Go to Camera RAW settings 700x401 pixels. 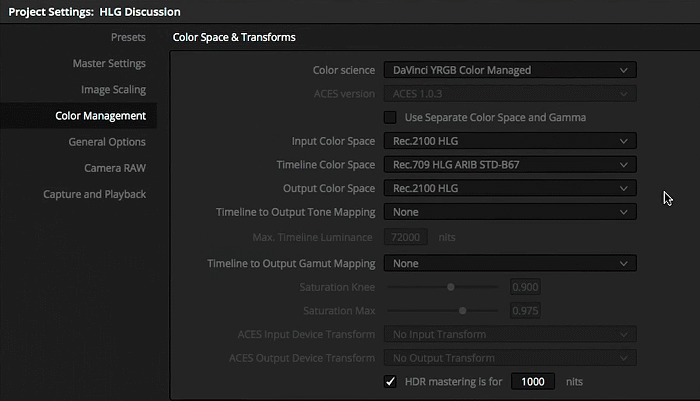pyautogui.click(x=115, y=168)
